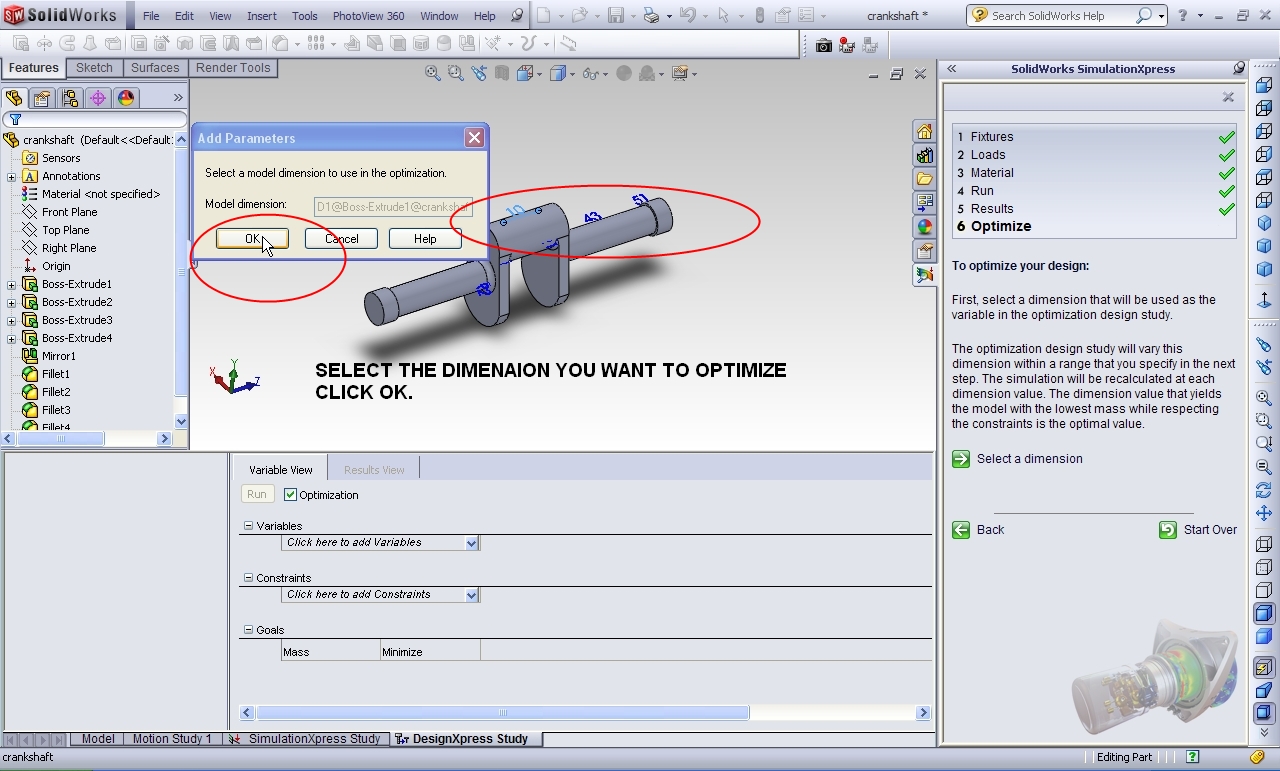Collapse the SimulationXpress task pane chevron
This screenshot has width=1280, height=771.
(952, 69)
